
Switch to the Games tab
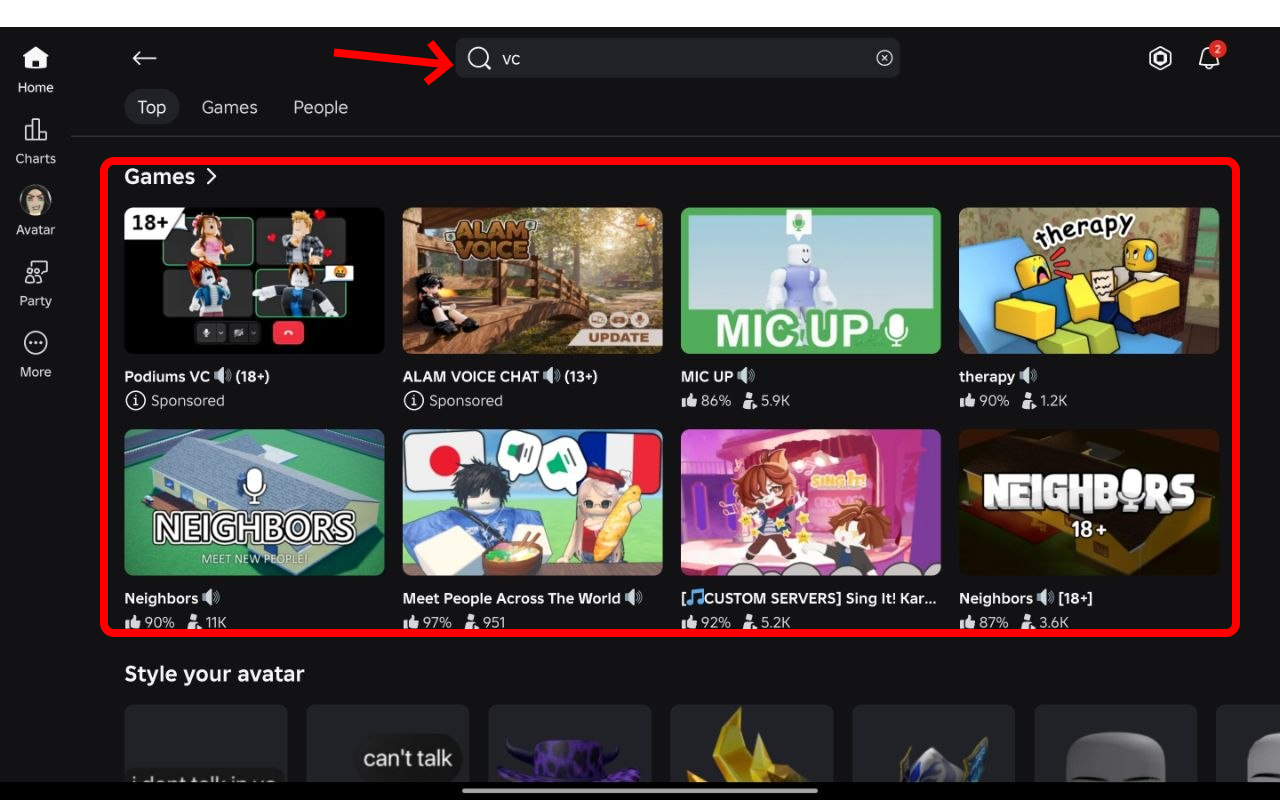tap(230, 107)
